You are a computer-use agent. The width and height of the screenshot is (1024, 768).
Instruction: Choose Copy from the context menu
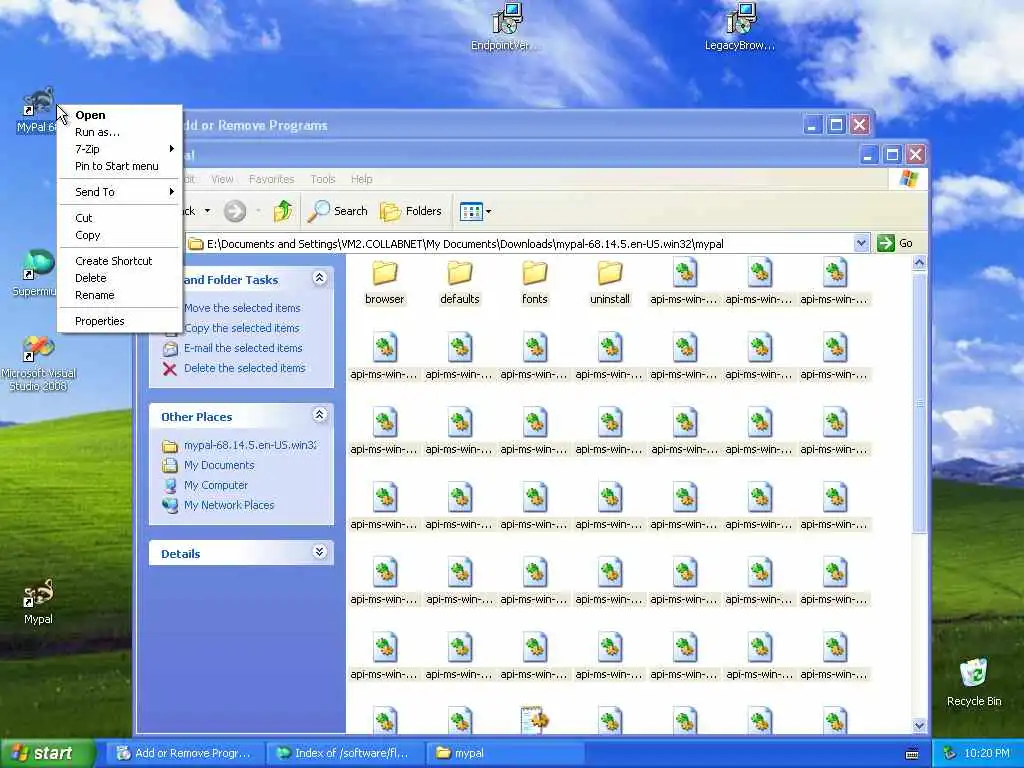[88, 234]
